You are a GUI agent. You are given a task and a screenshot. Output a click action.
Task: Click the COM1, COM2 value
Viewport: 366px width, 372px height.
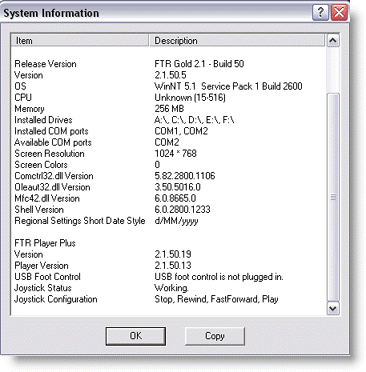[x=181, y=131]
